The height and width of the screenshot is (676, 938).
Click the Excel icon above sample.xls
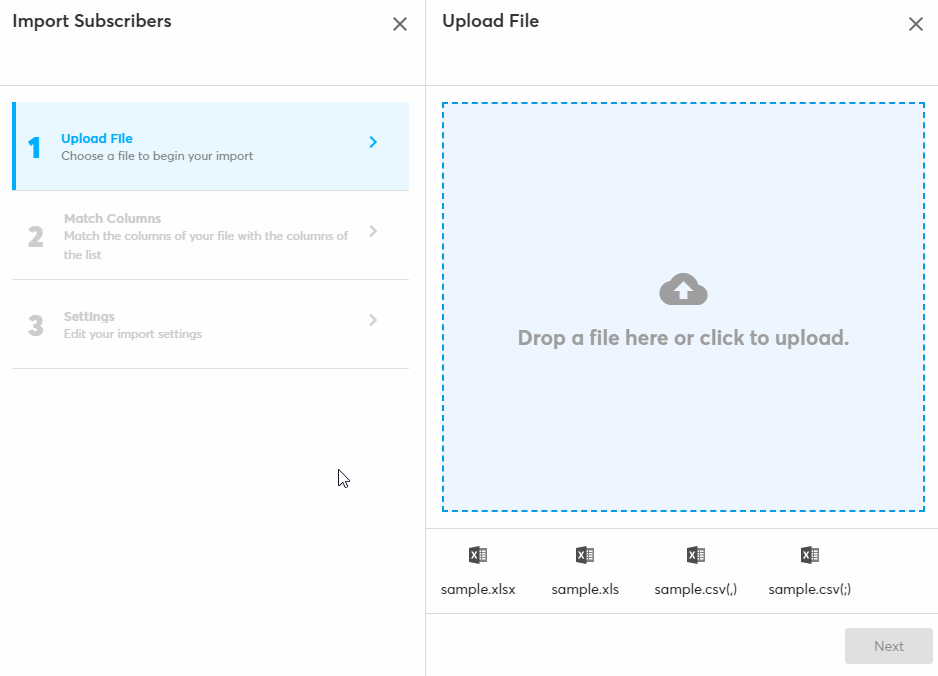(x=585, y=556)
